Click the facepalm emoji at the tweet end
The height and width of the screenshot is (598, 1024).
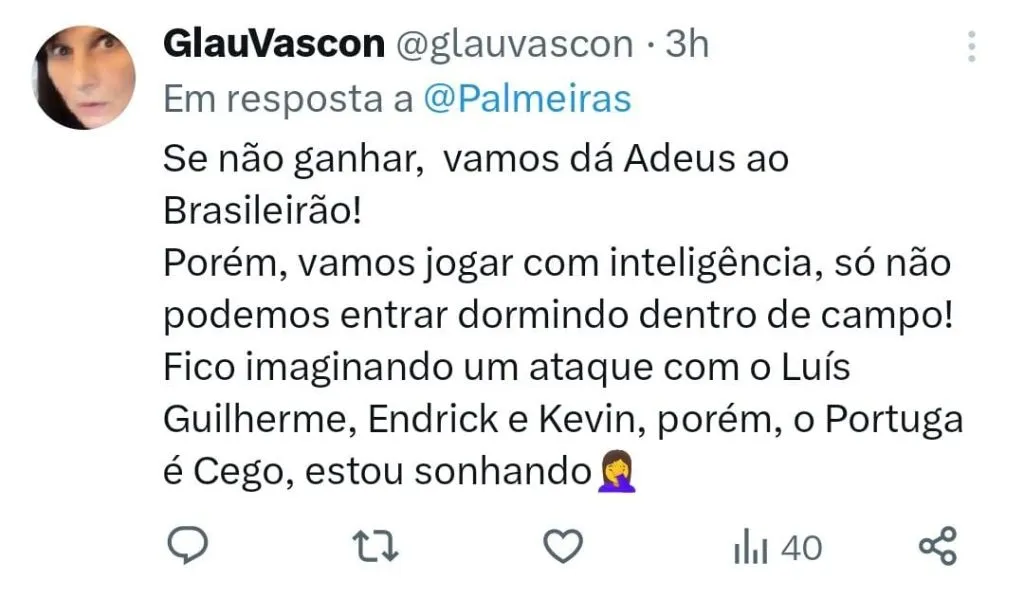[x=617, y=471]
